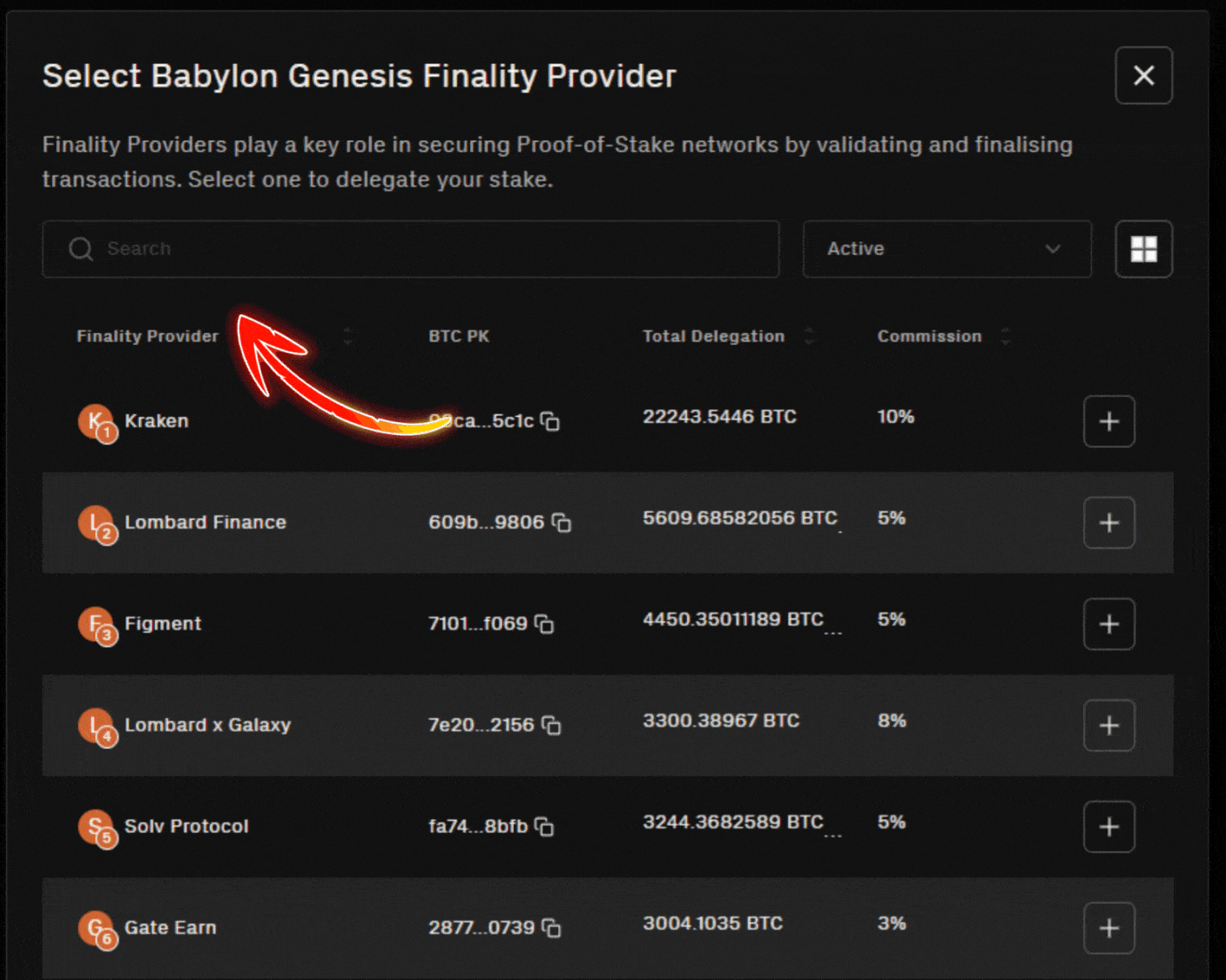This screenshot has height=980, width=1226.
Task: Click the Gate Earn provider logo icon
Action: [97, 927]
